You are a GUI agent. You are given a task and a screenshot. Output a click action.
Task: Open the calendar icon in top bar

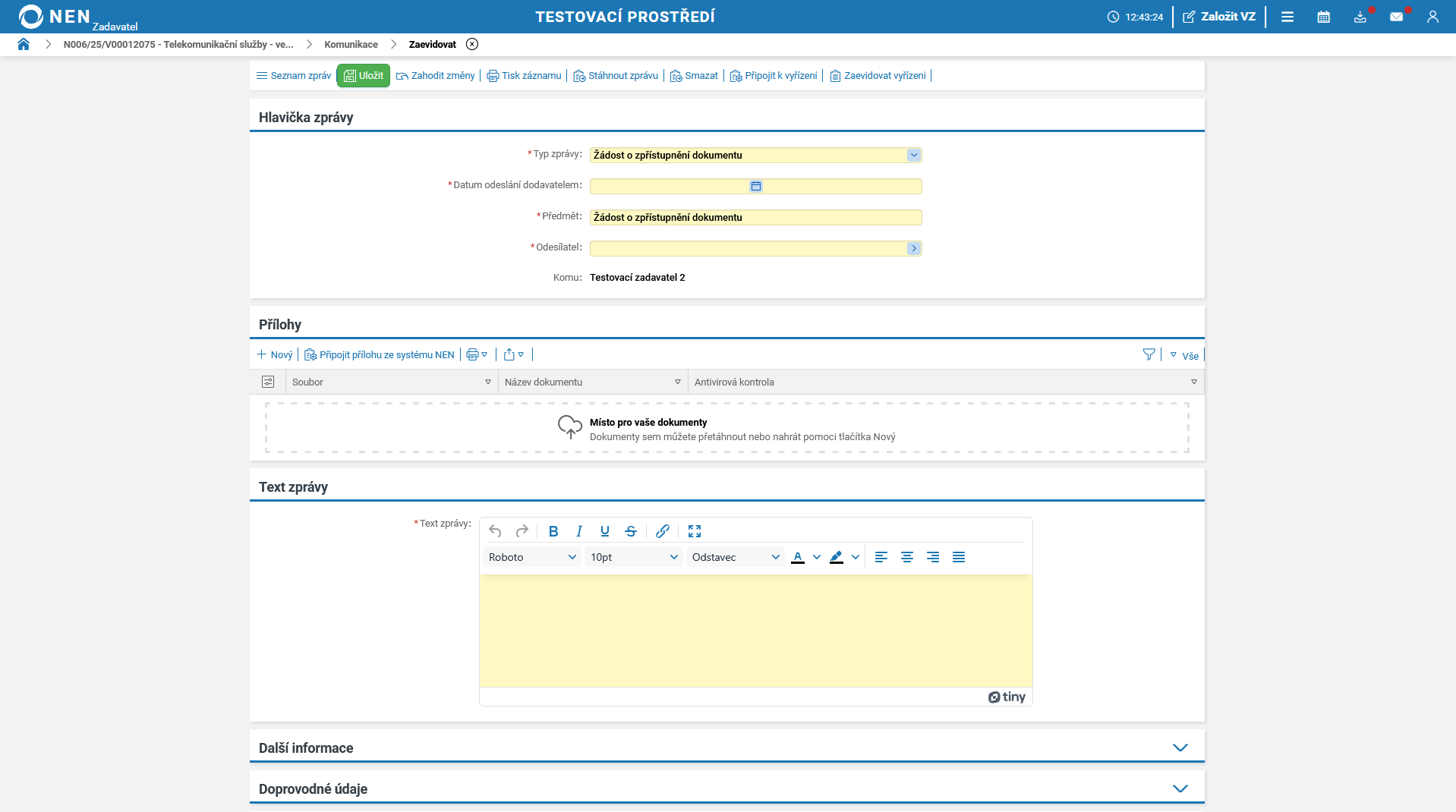click(x=1323, y=17)
